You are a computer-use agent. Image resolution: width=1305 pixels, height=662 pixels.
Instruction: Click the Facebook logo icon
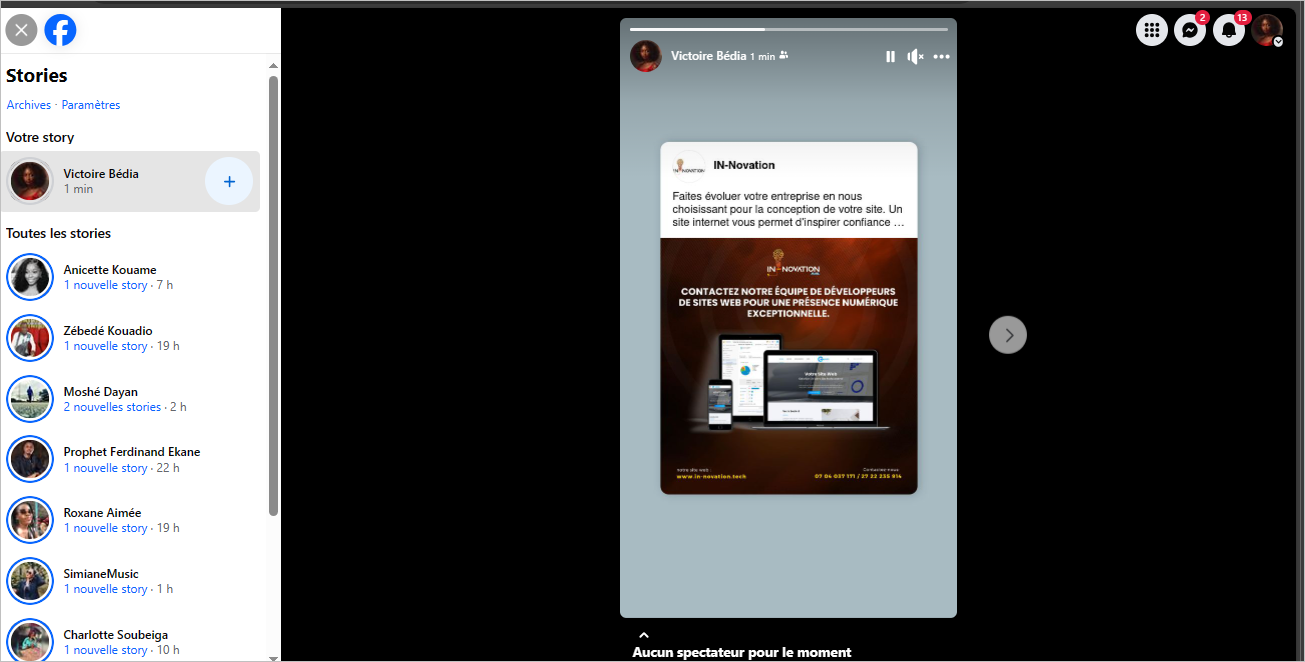60,30
